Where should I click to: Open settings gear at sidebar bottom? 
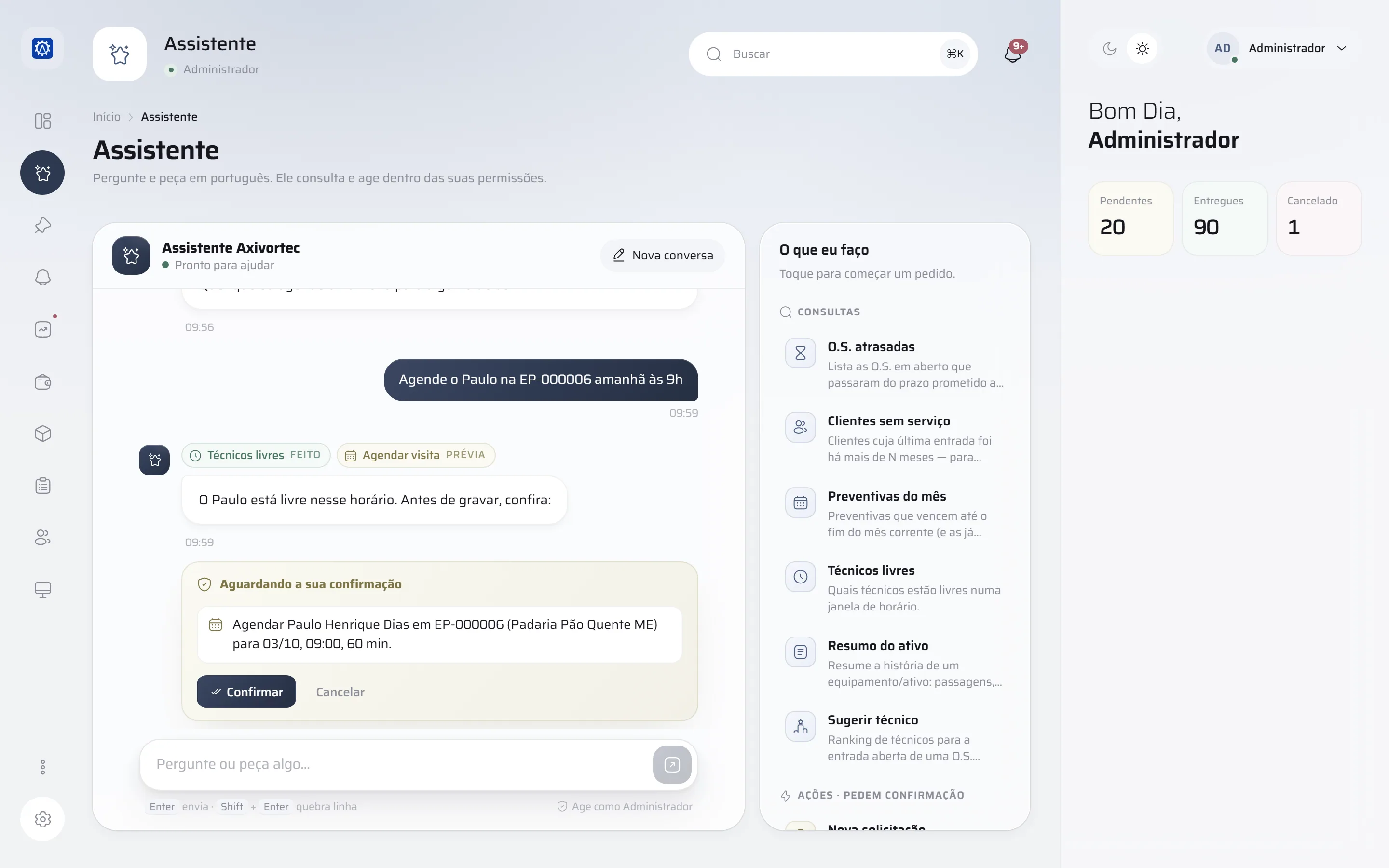[x=42, y=819]
